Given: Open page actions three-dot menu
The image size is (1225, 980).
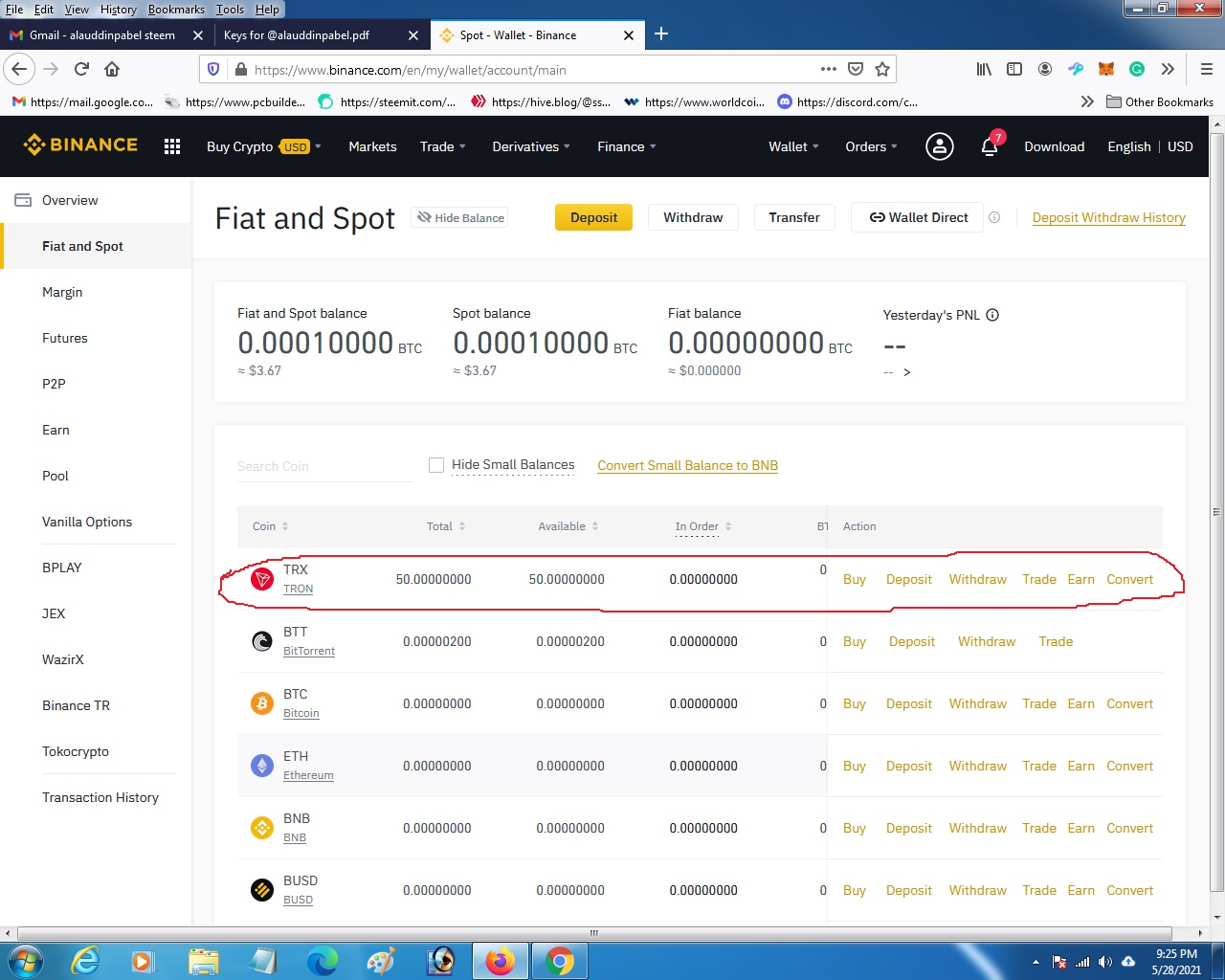Looking at the screenshot, I should pos(829,69).
